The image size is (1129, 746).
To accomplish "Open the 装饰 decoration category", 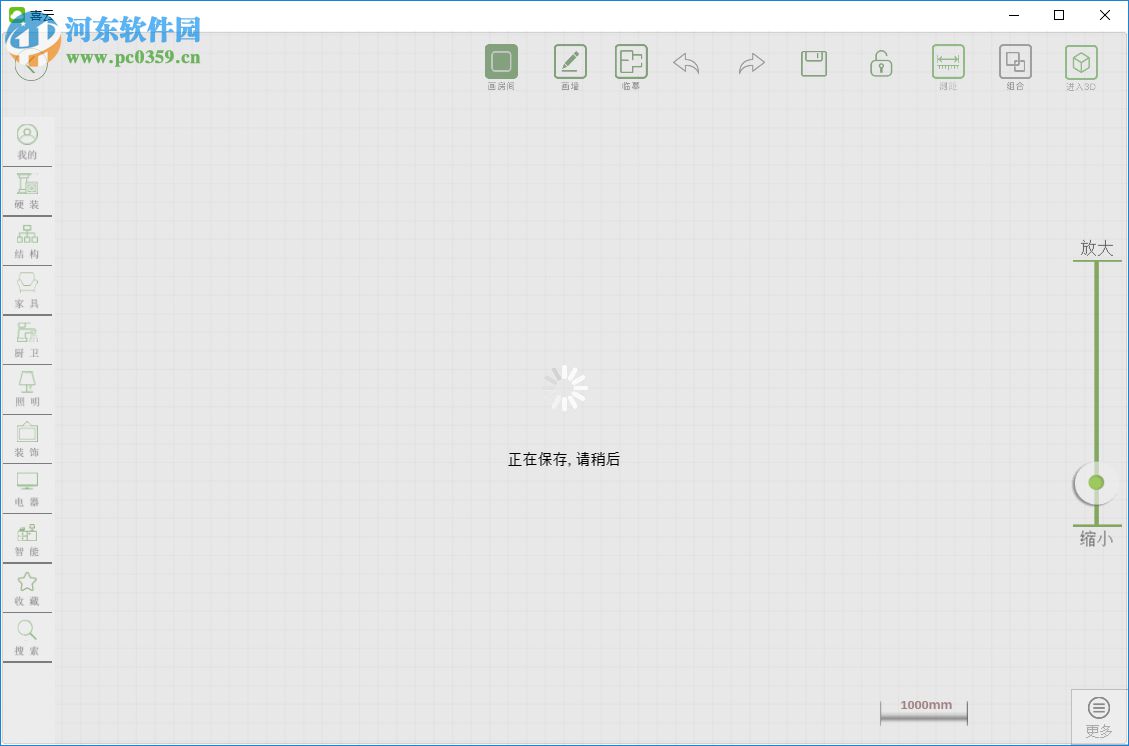I will 27,439.
